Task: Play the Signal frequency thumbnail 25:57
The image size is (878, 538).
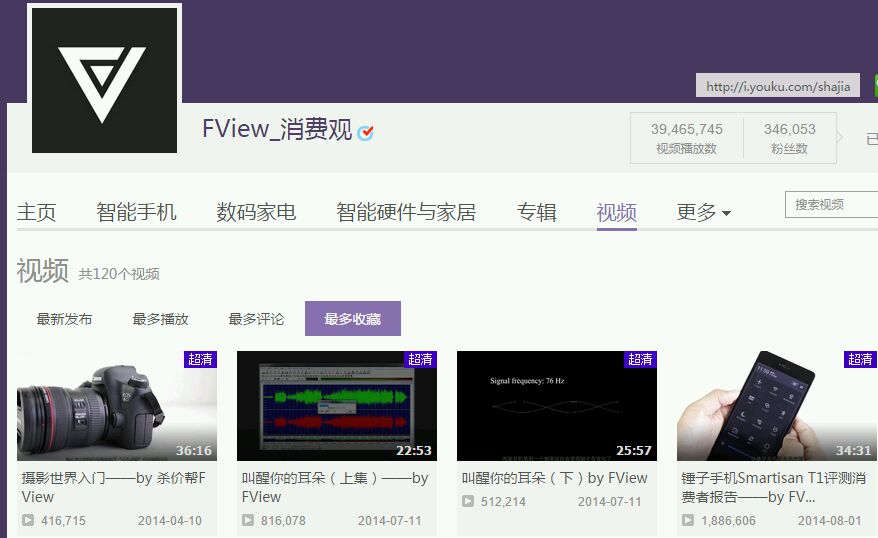Action: coord(557,406)
